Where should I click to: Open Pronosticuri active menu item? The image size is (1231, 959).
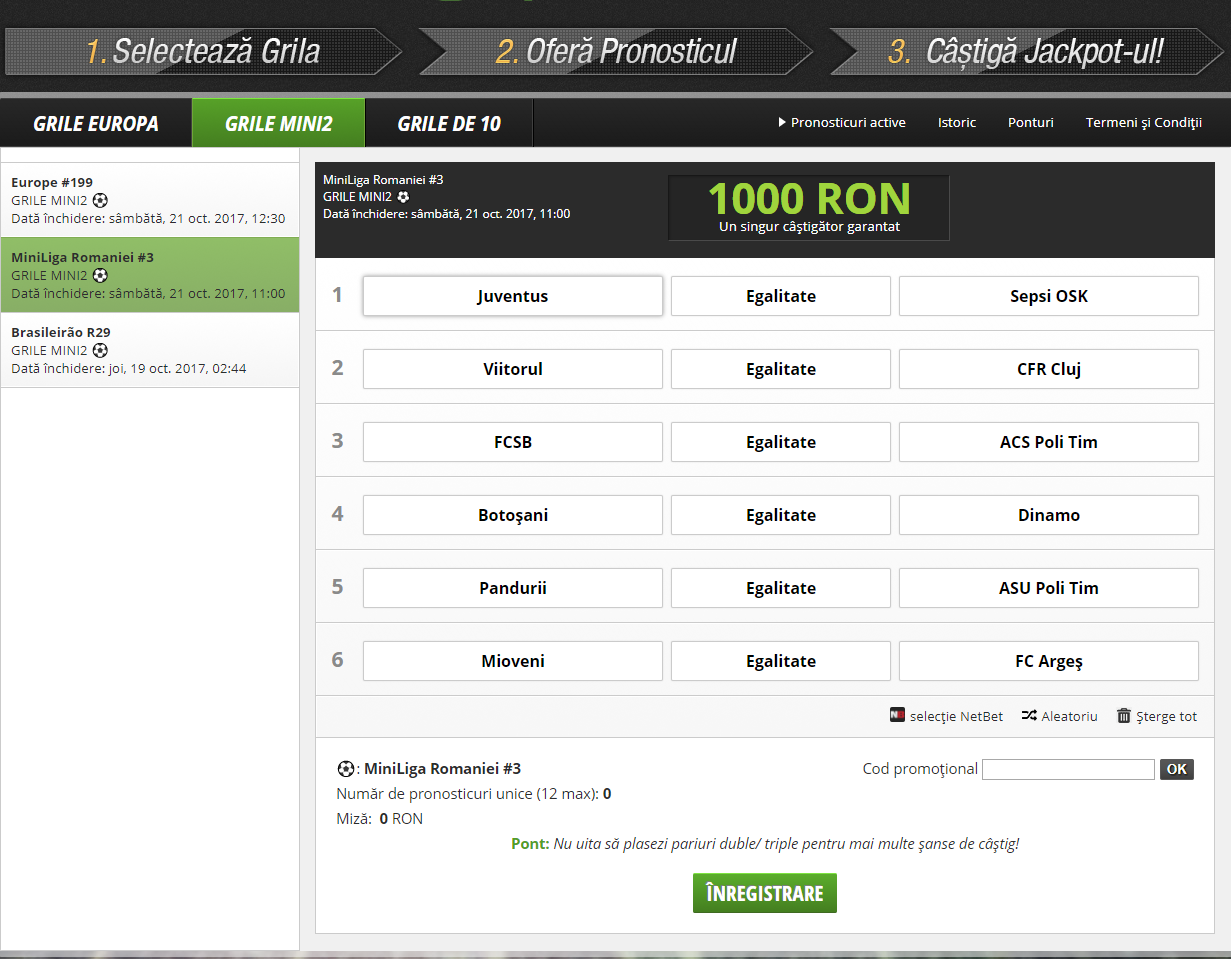[x=848, y=122]
